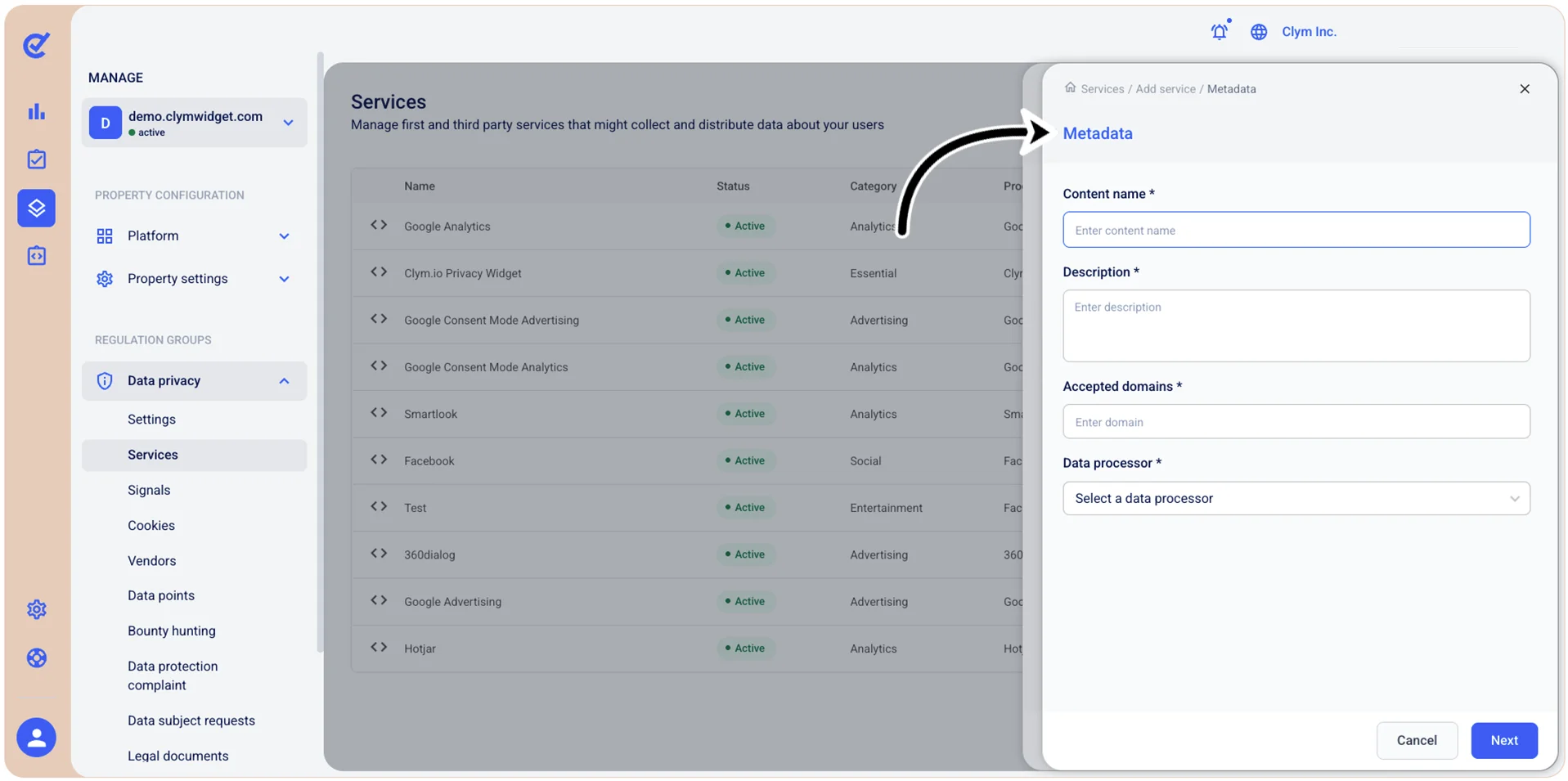Select the layers icon in sidebar

tap(36, 208)
